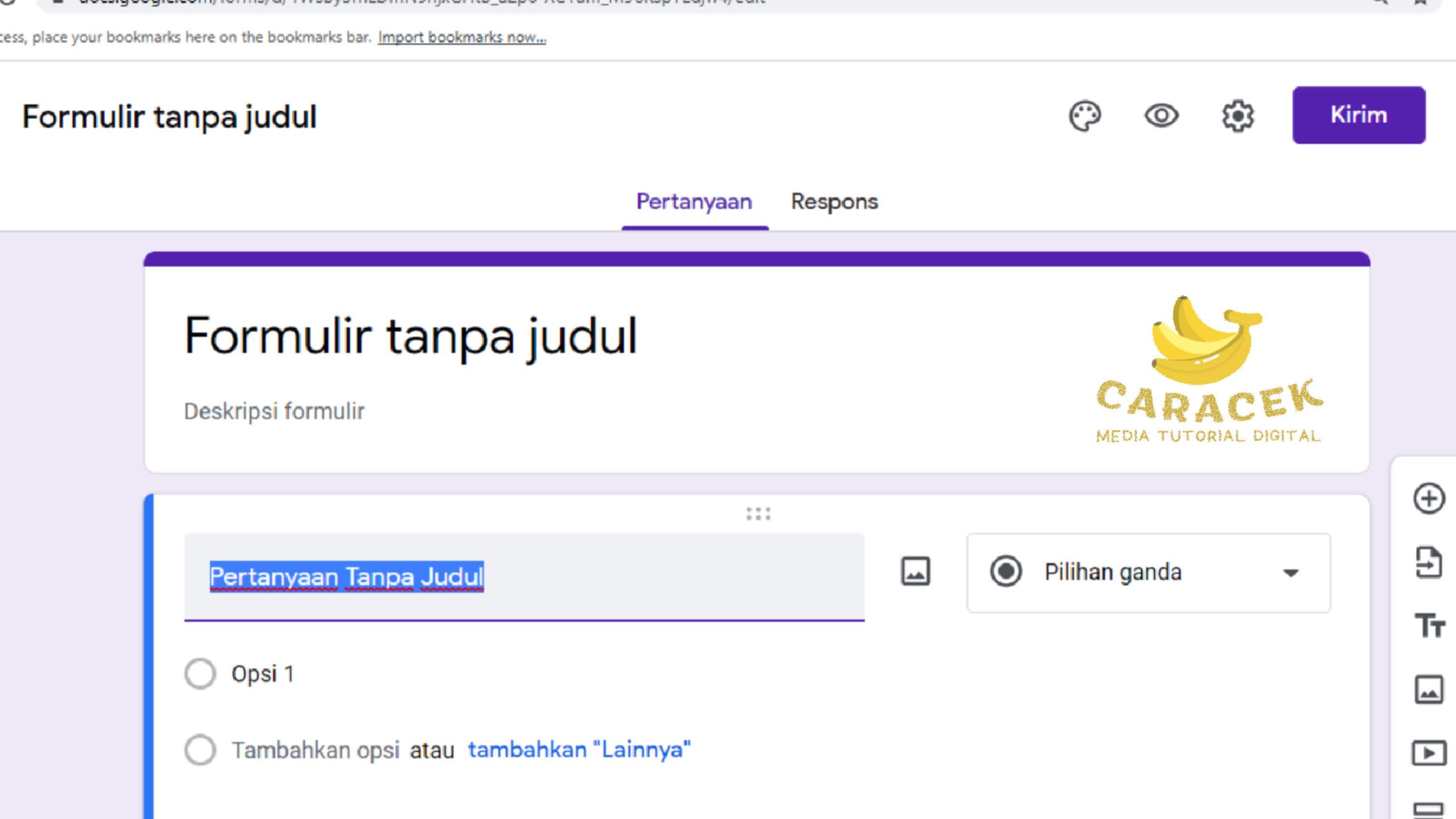Viewport: 1456px width, 819px height.
Task: Click the preview eye icon
Action: 1161,116
